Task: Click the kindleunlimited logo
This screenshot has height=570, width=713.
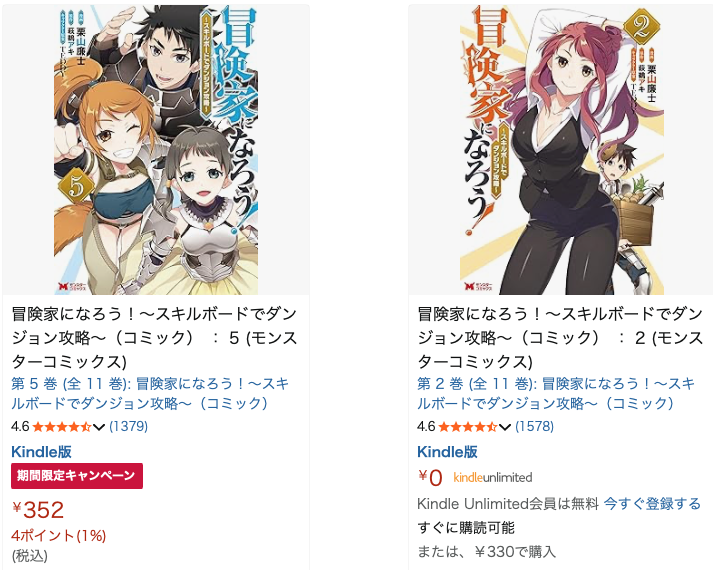Action: pyautogui.click(x=493, y=478)
